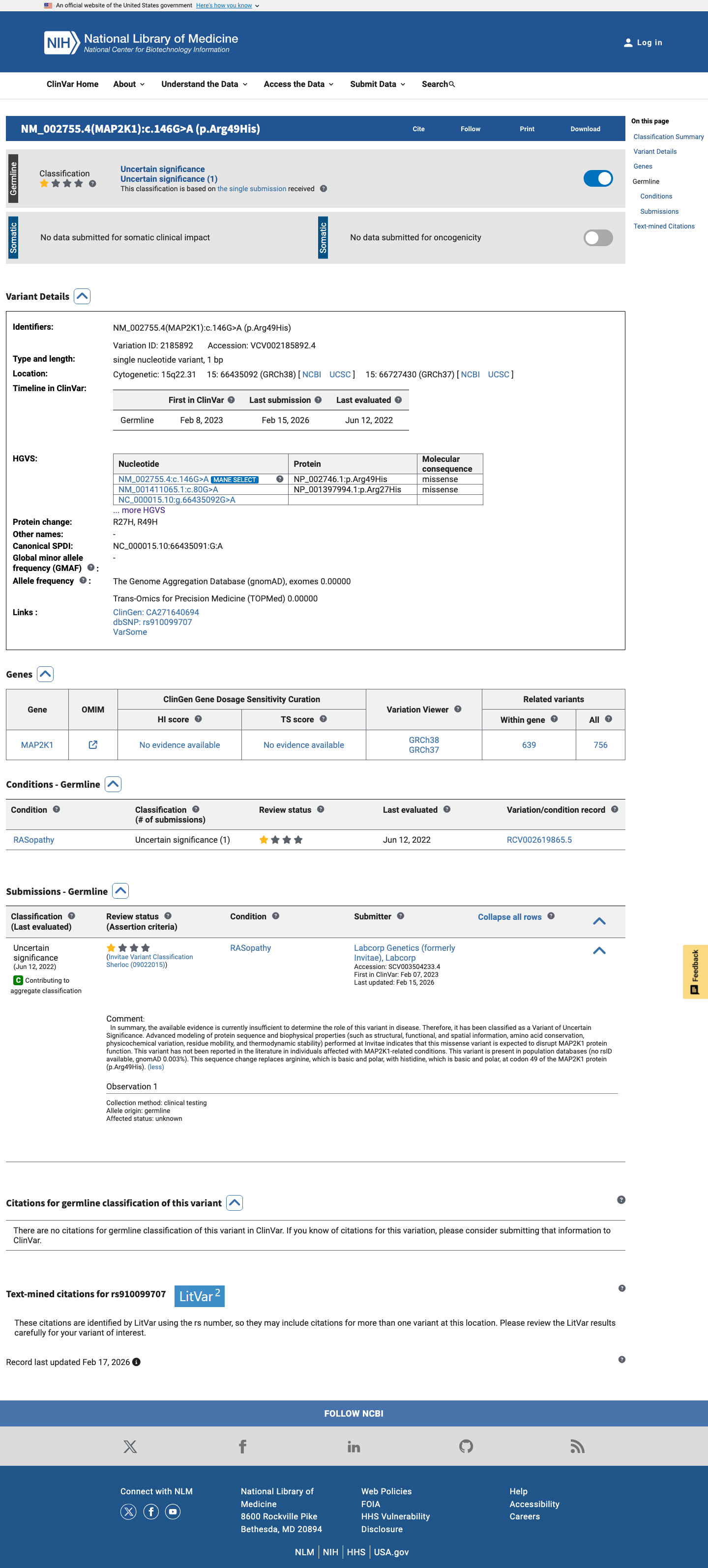Open the Access the Data dropdown

coord(298,84)
